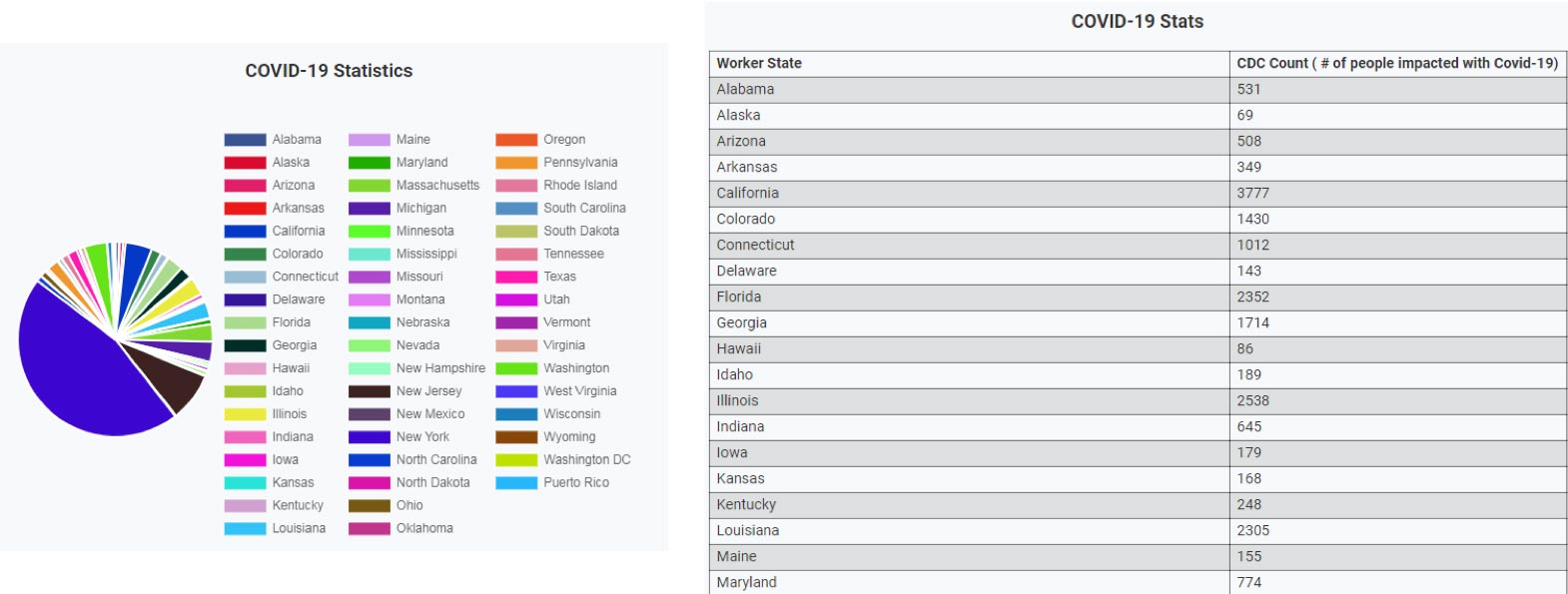Select the California row in the table
This screenshot has height=594, width=1568.
tap(748, 193)
